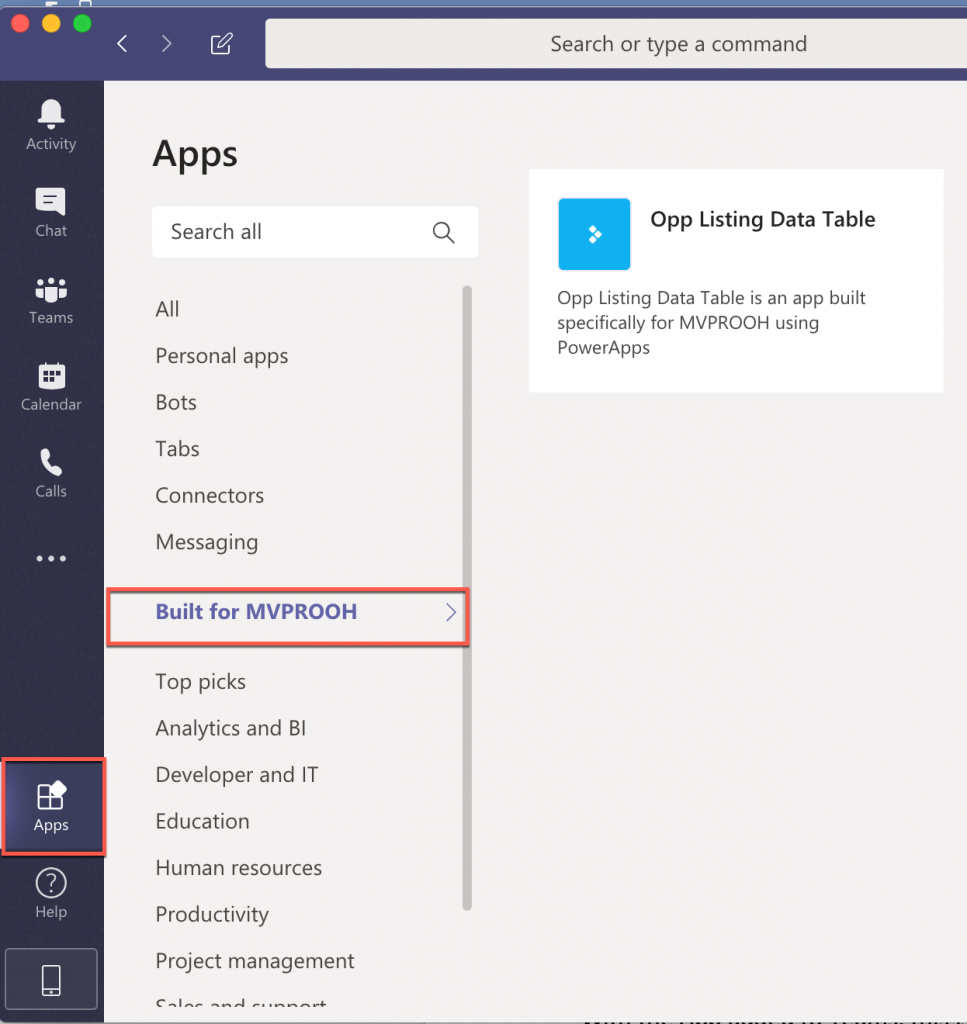This screenshot has height=1024, width=967.
Task: Open the Productivity category
Action: [212, 914]
